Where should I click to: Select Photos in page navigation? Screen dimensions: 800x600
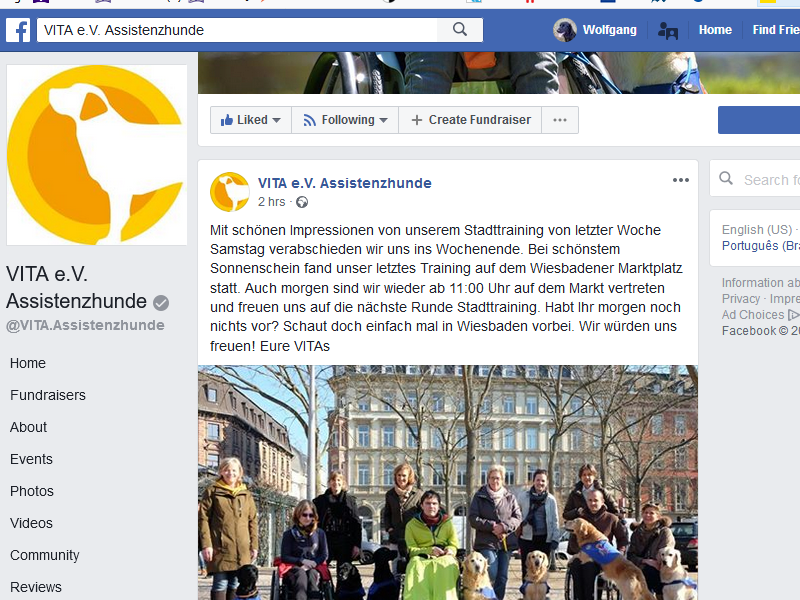click(x=32, y=491)
